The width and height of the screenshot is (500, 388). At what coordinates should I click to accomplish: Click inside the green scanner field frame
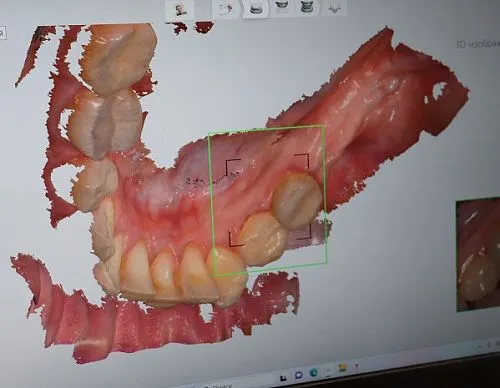coord(268,200)
